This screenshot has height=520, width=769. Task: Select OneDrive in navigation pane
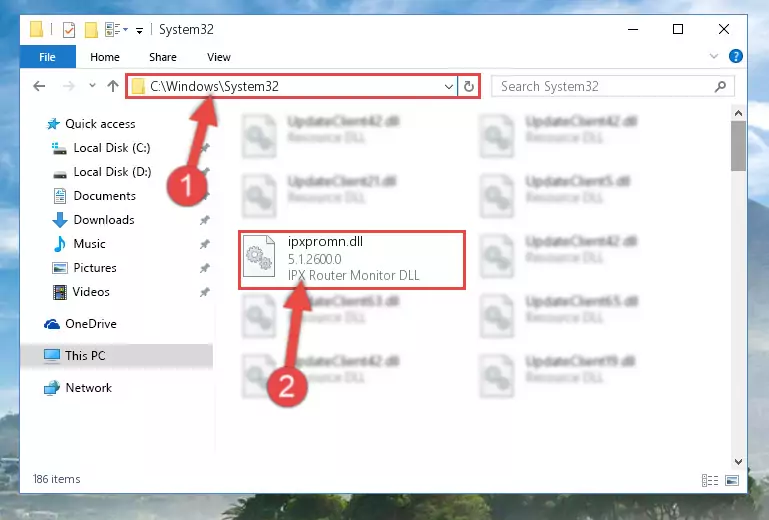pos(91,324)
